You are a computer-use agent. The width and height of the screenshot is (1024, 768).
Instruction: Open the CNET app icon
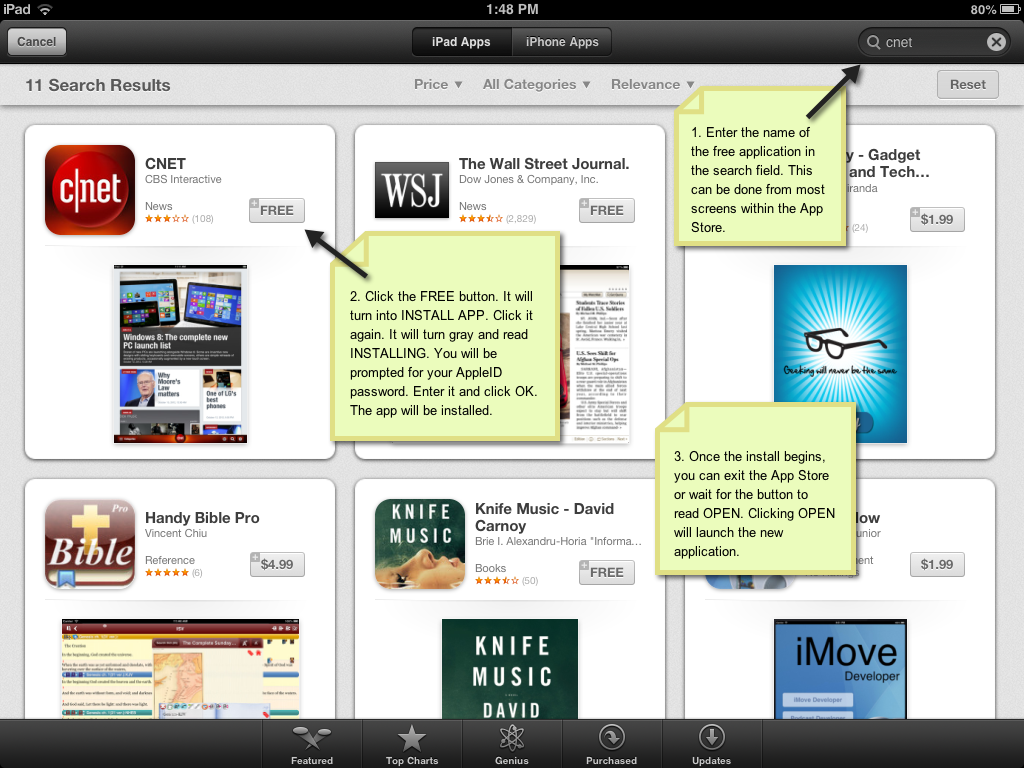click(x=90, y=190)
